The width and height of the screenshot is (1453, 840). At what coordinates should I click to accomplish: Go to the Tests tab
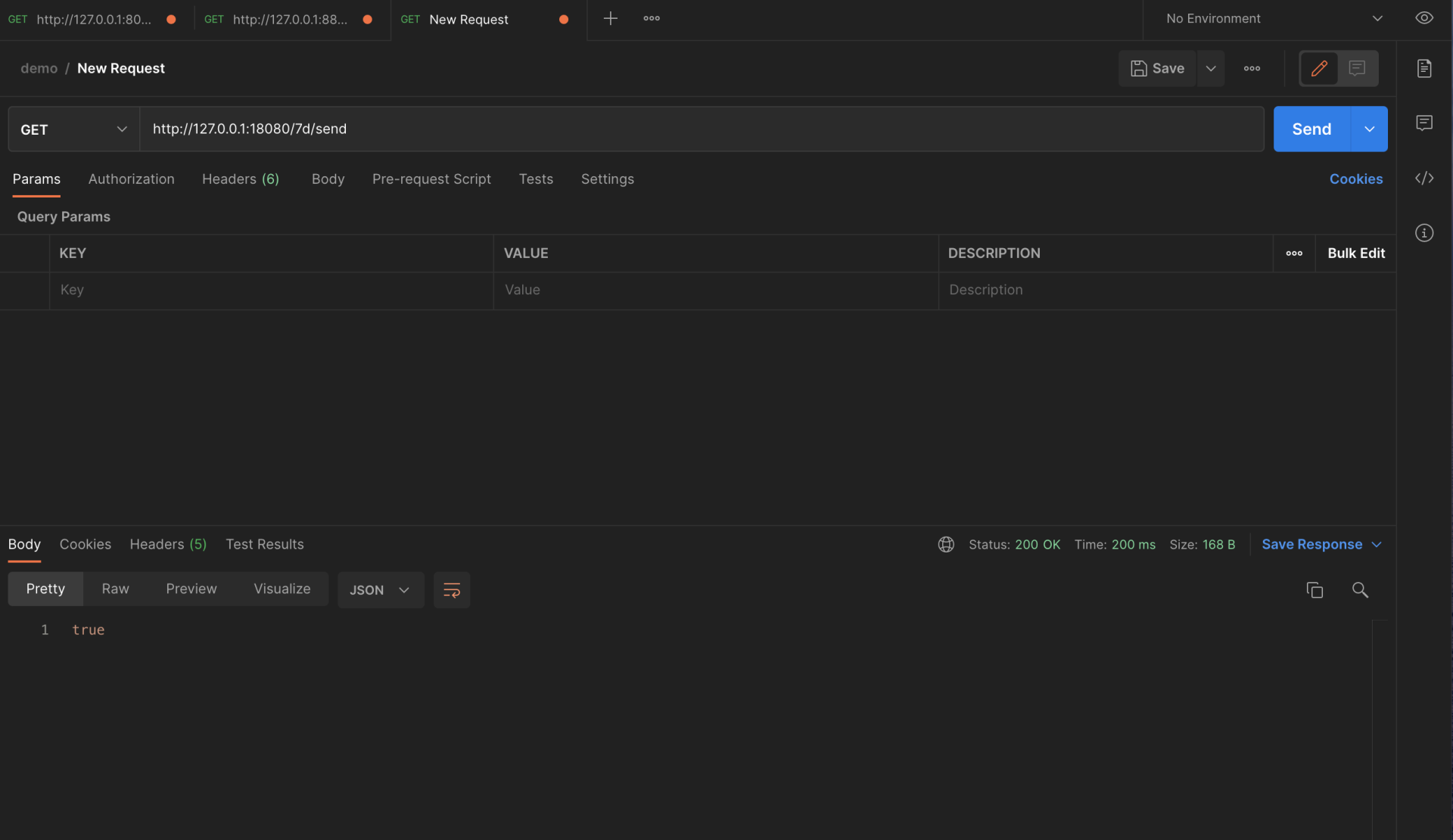(x=536, y=179)
